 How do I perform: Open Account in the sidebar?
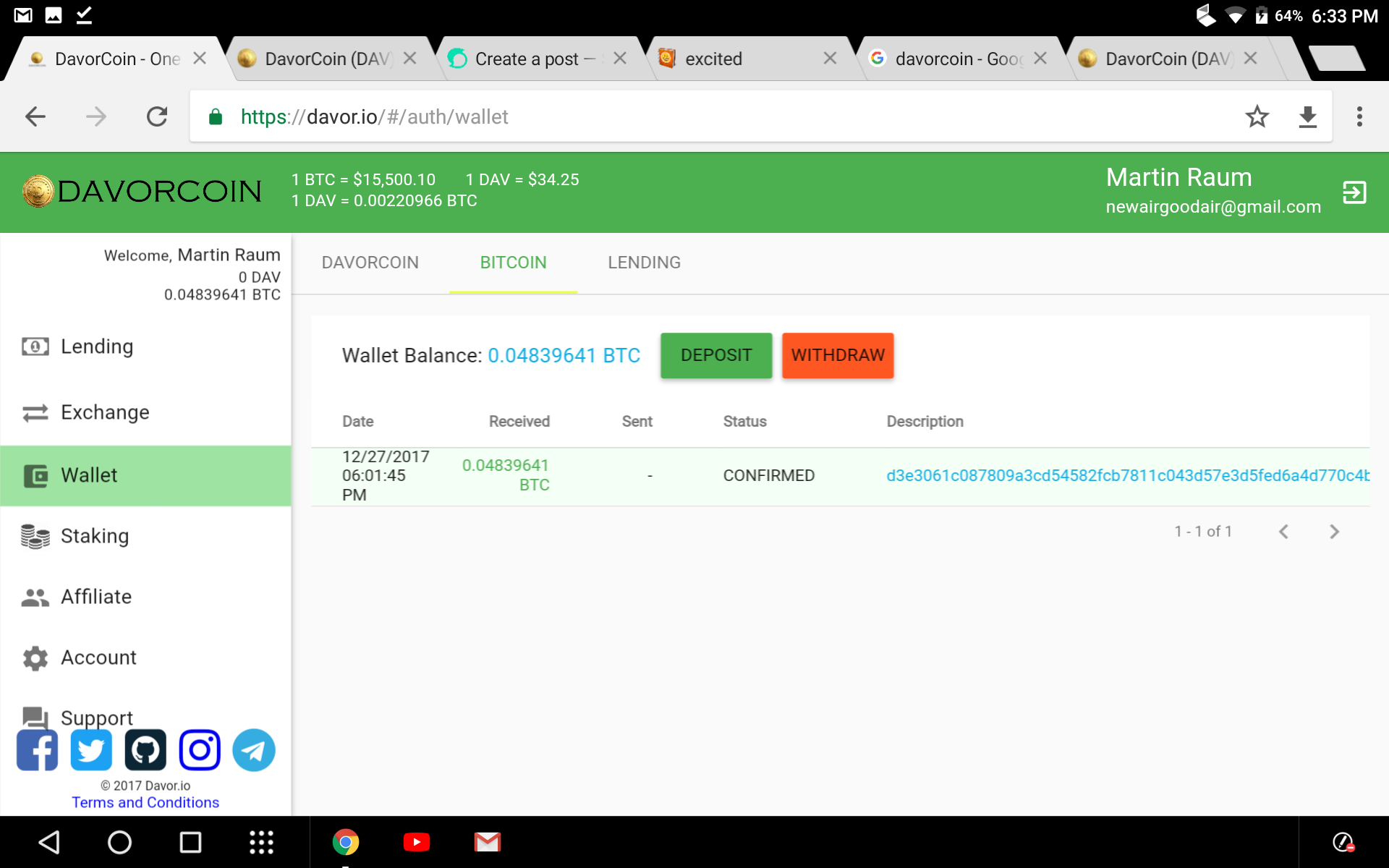tap(145, 658)
